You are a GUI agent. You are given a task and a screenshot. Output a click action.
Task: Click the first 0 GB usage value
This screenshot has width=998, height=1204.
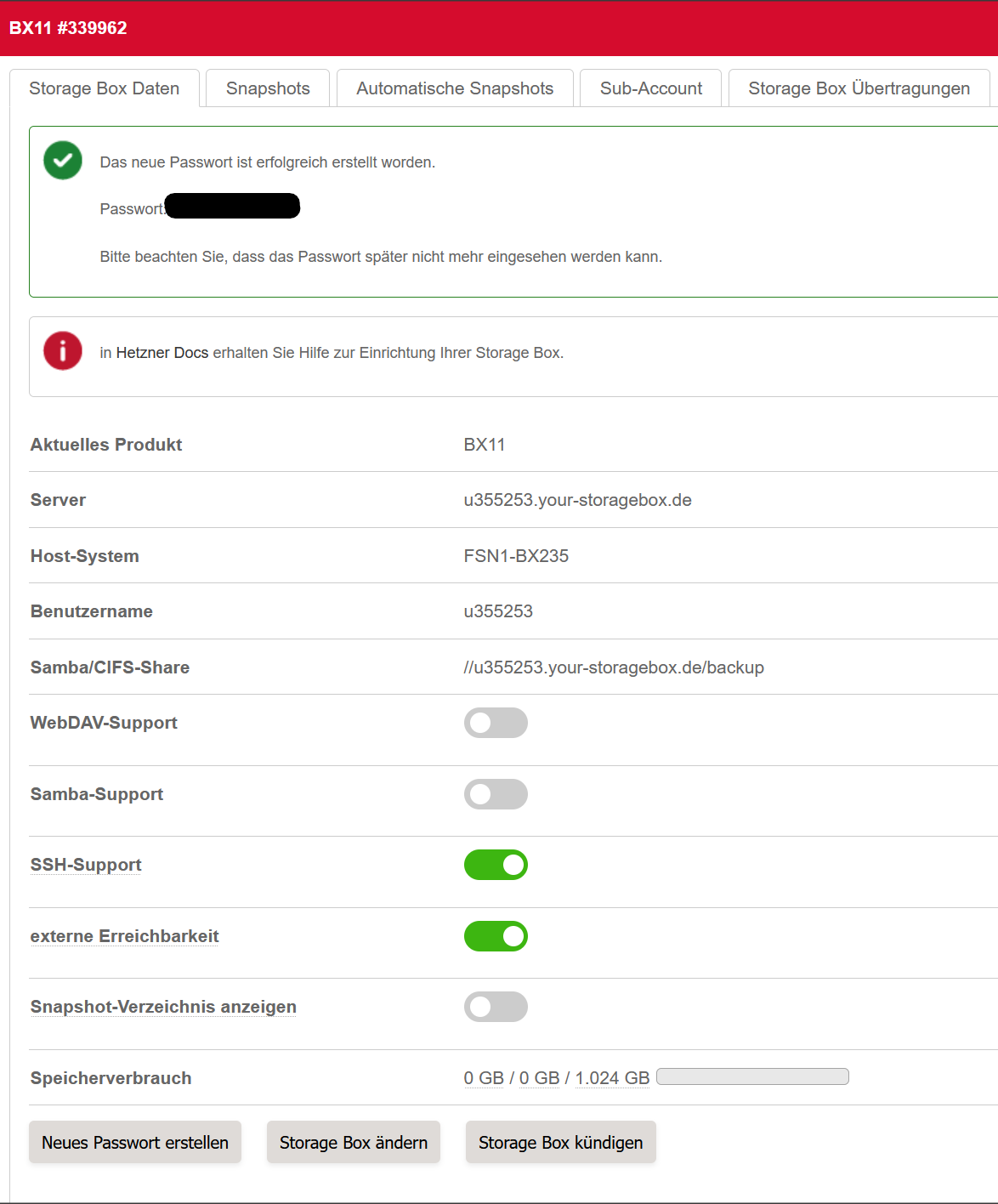click(484, 1078)
